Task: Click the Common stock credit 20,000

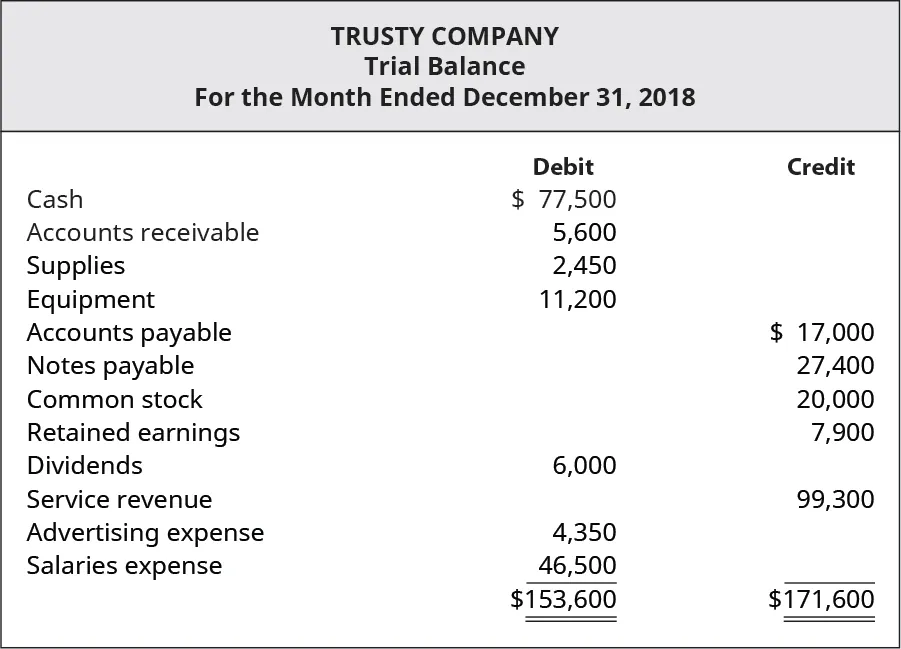Action: tap(835, 400)
